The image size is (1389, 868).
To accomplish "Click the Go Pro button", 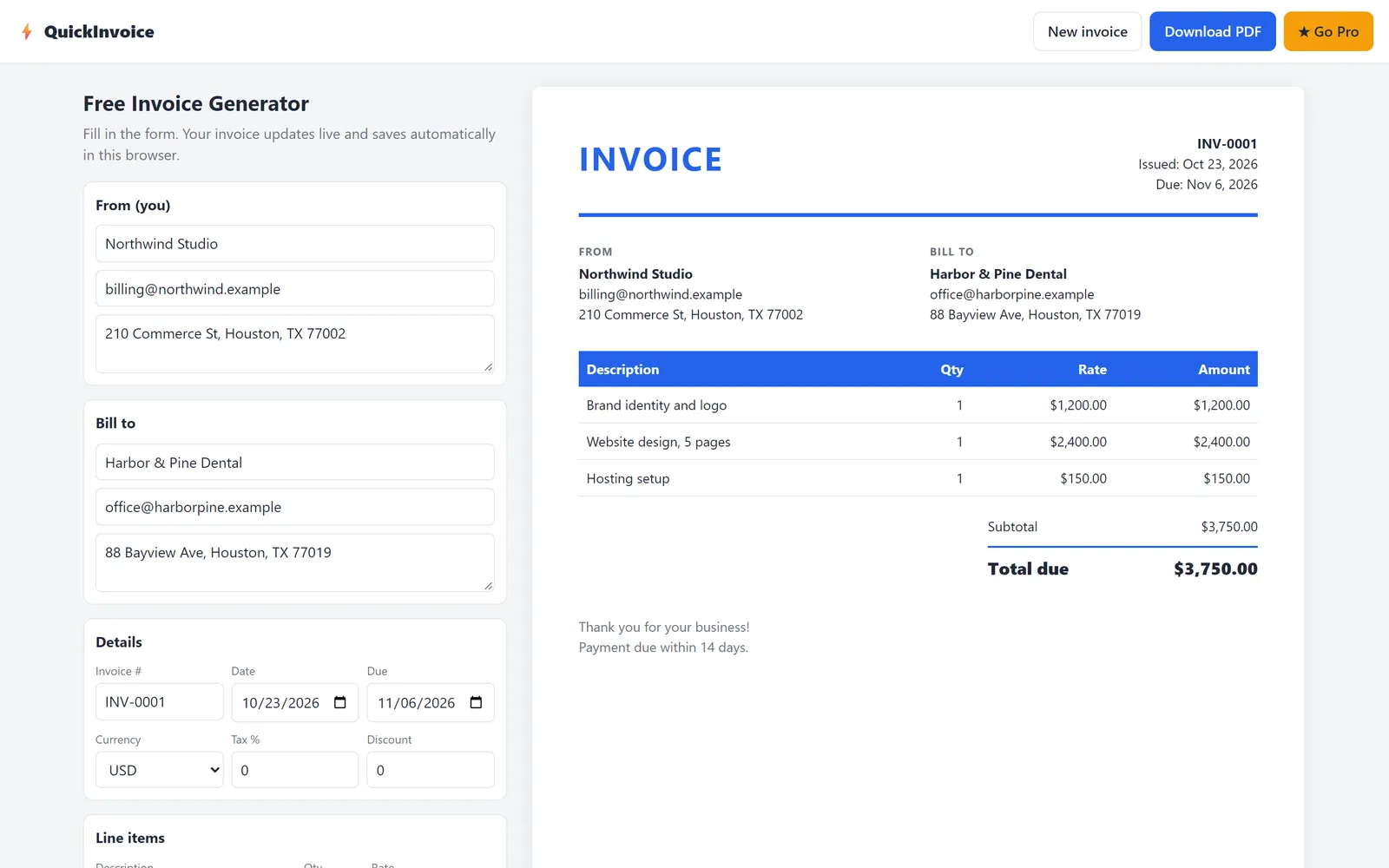I will click(x=1328, y=31).
